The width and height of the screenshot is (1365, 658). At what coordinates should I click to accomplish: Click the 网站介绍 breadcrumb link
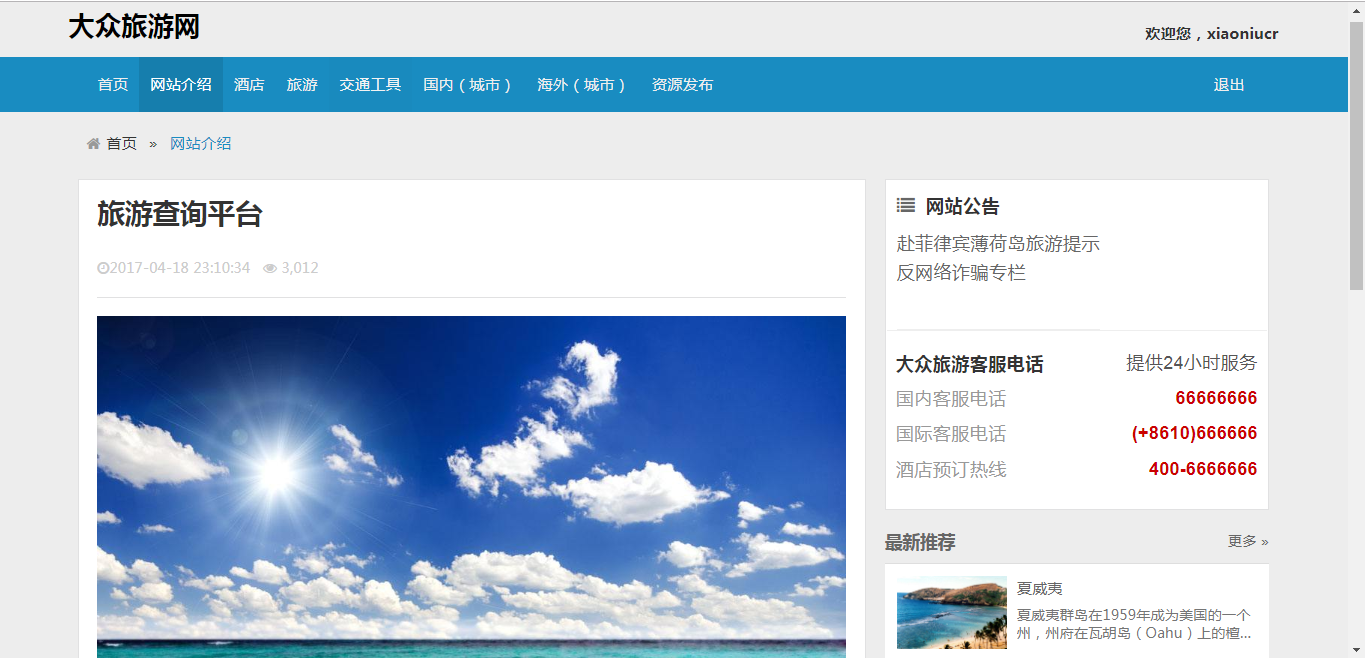200,144
